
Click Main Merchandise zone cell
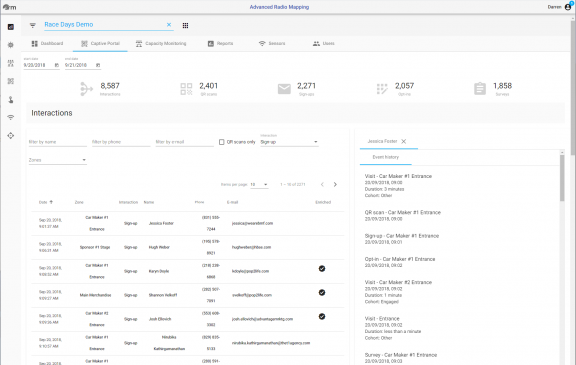(x=96, y=295)
